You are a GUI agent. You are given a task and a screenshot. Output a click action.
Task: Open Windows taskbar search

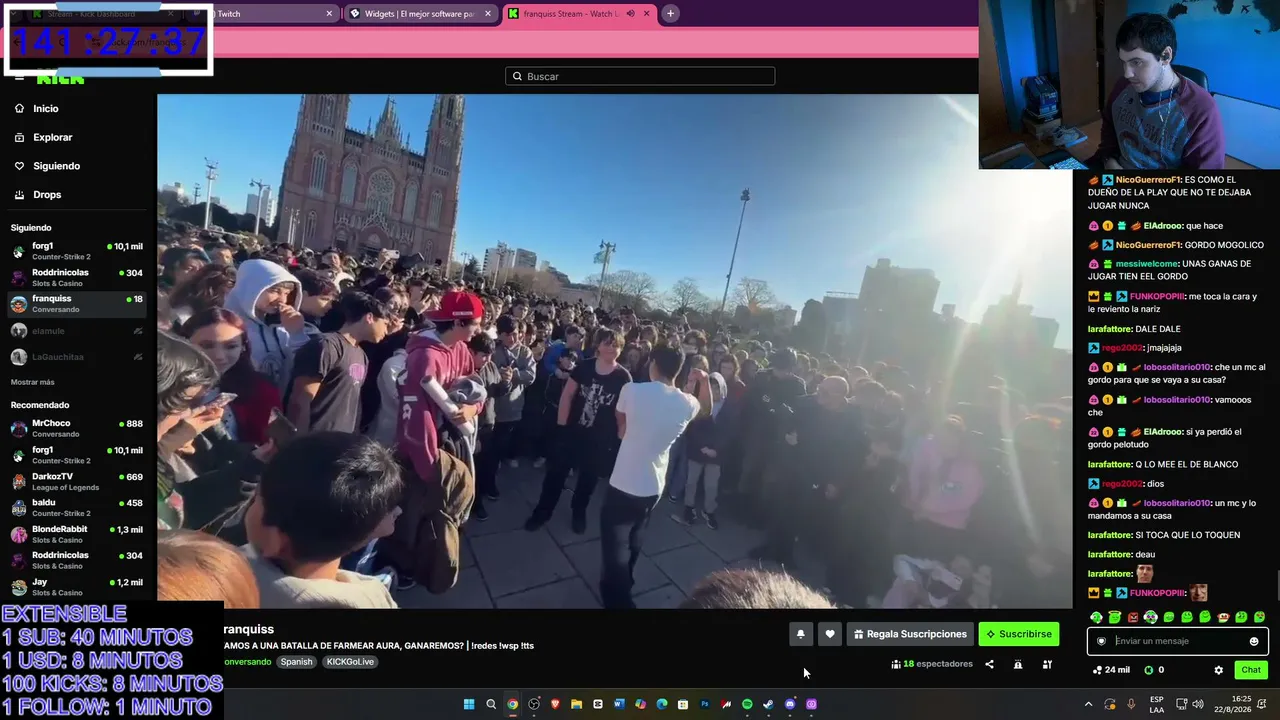(x=491, y=704)
